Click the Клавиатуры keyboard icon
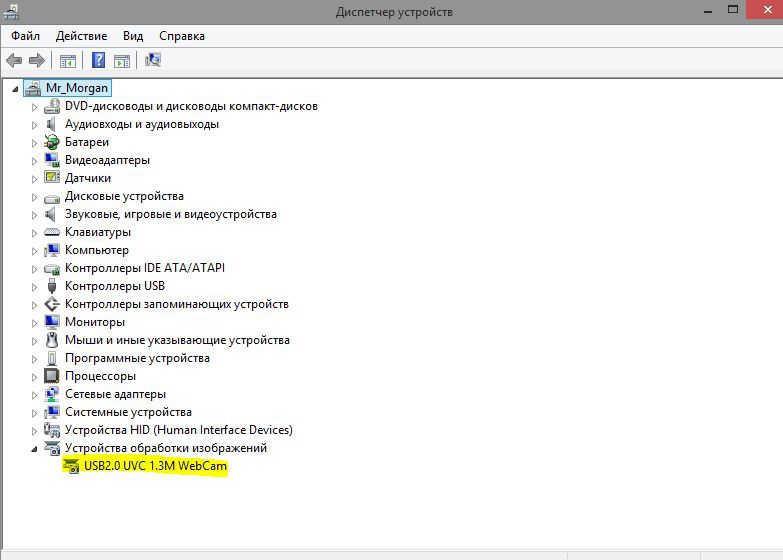 52,232
